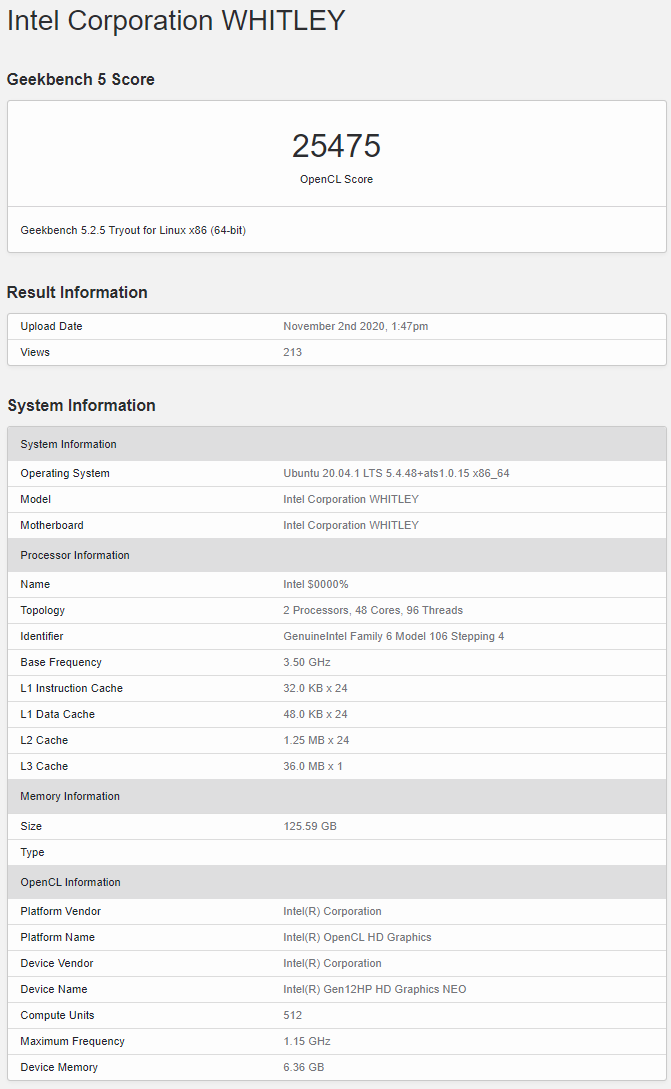Click the 'Compute Units' label
The height and width of the screenshot is (1089, 671).
click(x=58, y=1015)
